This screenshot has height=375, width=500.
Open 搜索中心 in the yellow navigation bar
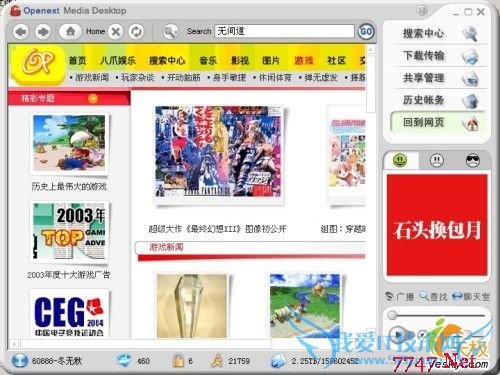point(167,61)
